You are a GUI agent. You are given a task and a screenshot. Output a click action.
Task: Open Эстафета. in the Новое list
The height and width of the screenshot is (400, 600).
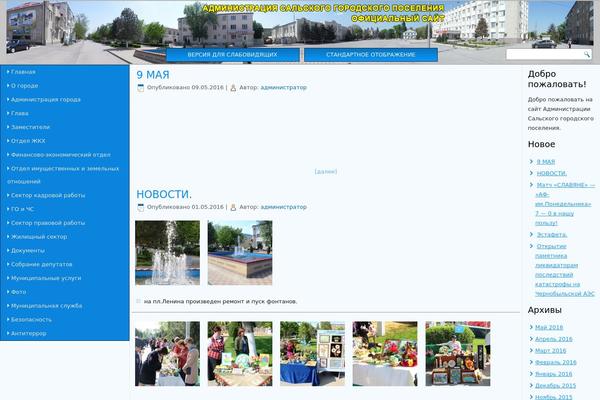552,235
